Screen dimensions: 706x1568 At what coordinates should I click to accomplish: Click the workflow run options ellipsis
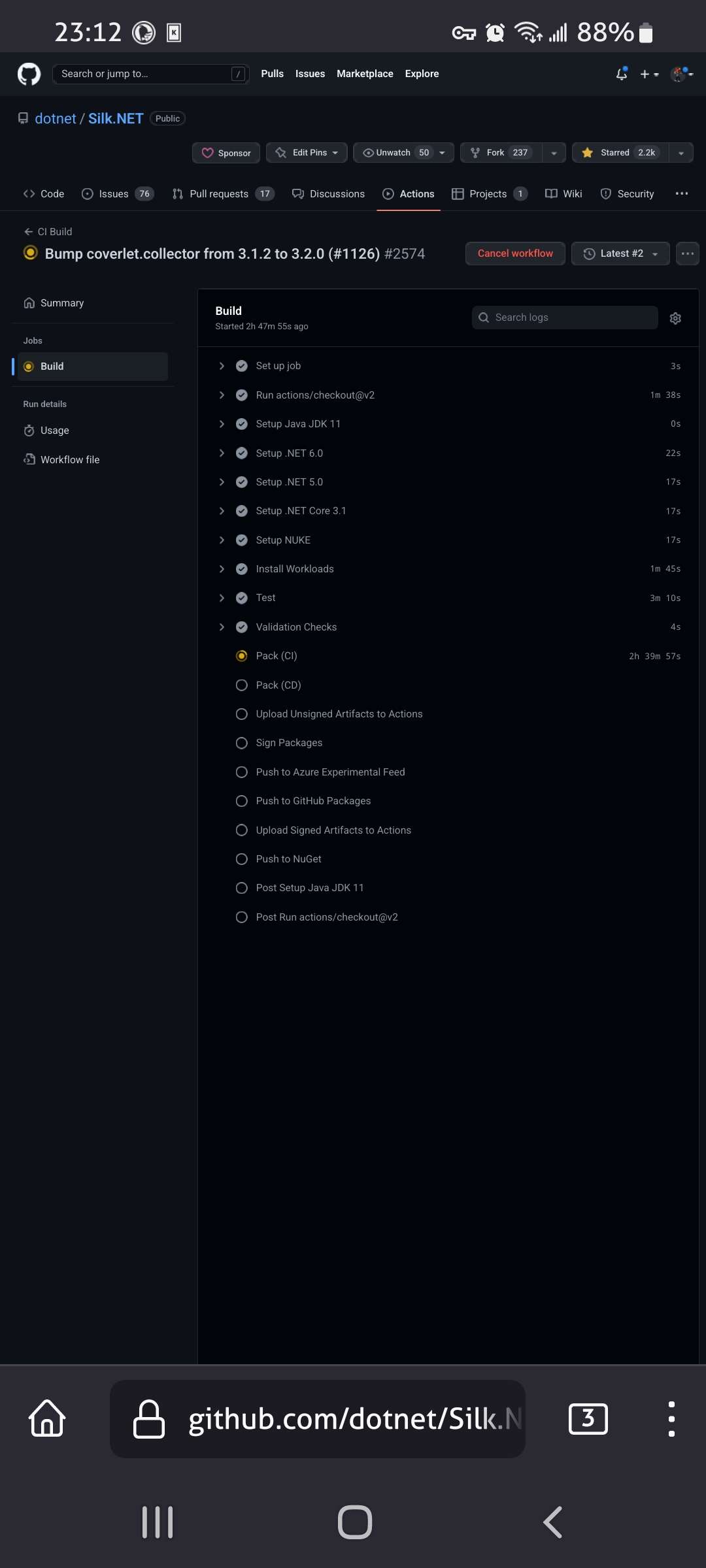click(688, 253)
